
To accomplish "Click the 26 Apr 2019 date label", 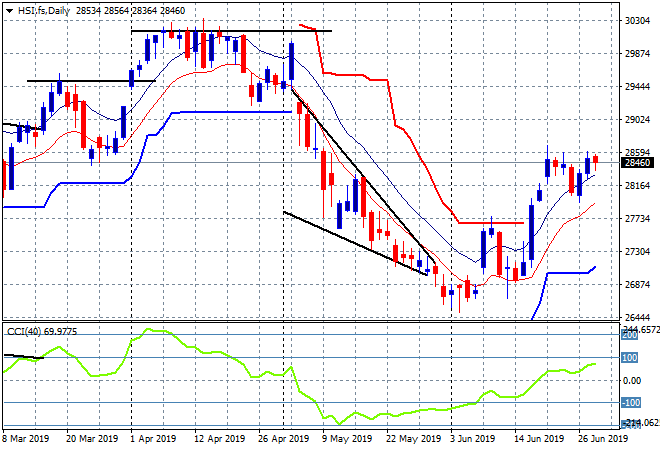I will (284, 439).
